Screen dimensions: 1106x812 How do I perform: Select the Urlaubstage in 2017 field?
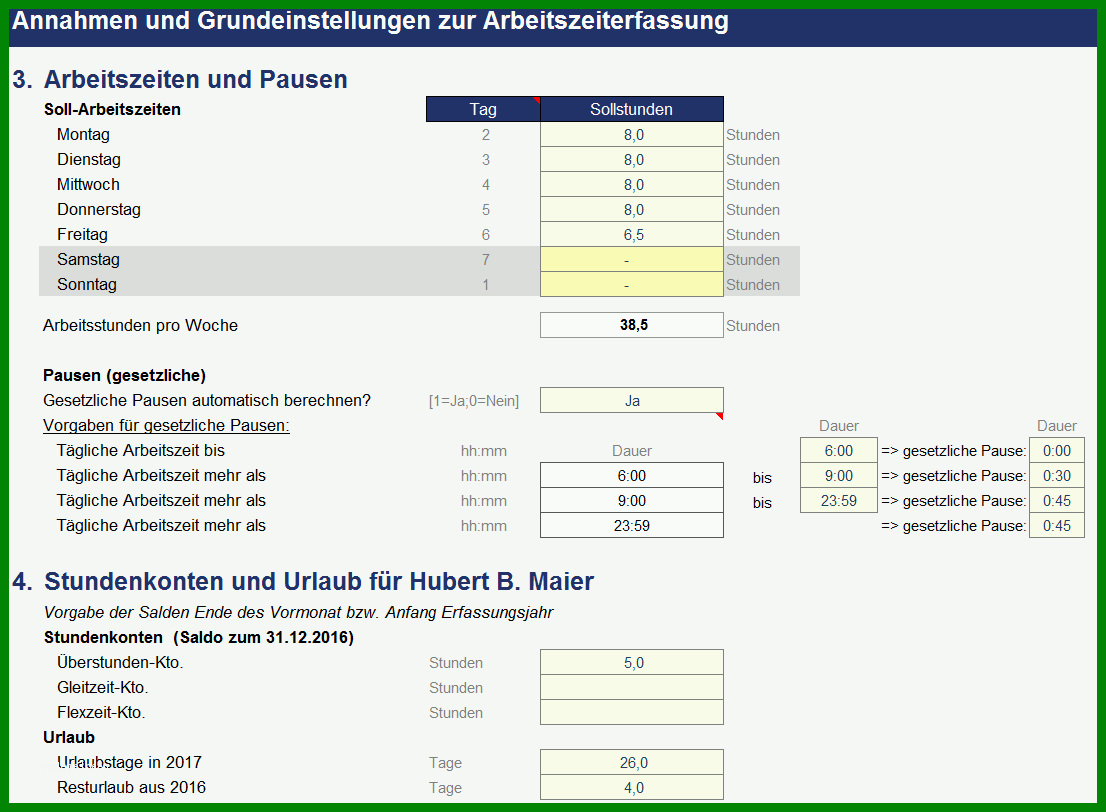tap(631, 763)
